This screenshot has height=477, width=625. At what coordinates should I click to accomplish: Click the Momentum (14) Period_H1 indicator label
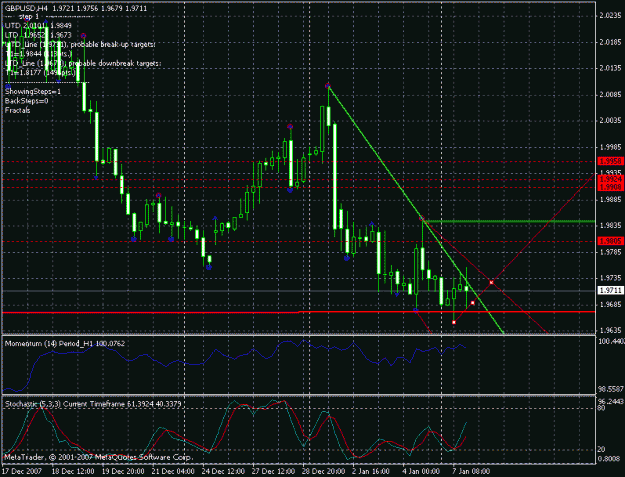click(x=65, y=344)
